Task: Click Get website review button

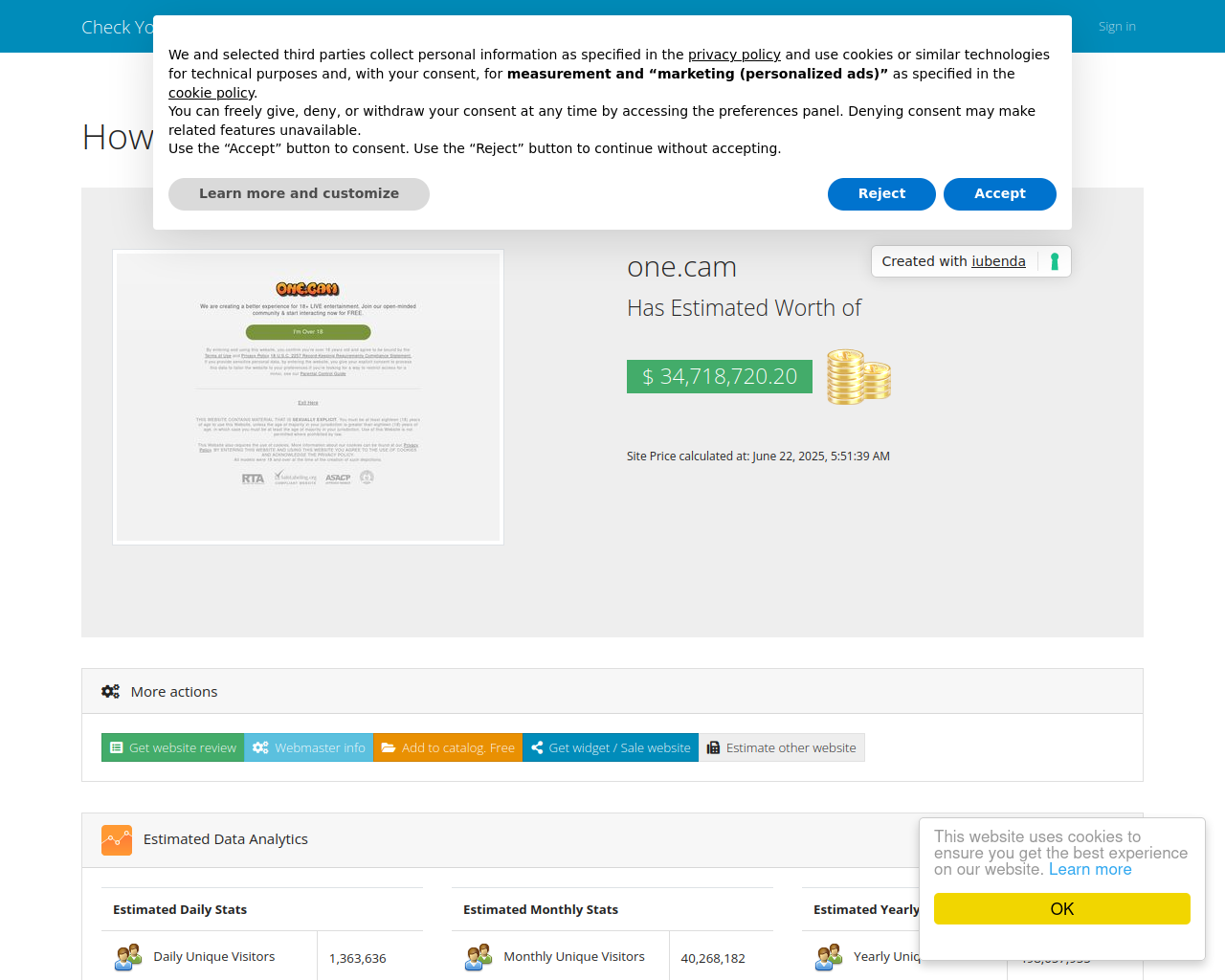Action: [x=173, y=747]
